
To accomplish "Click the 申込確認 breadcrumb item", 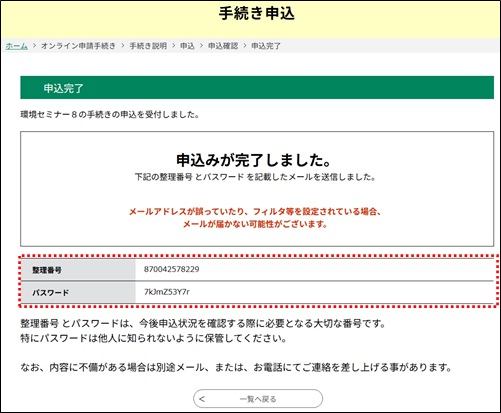I will click(223, 46).
